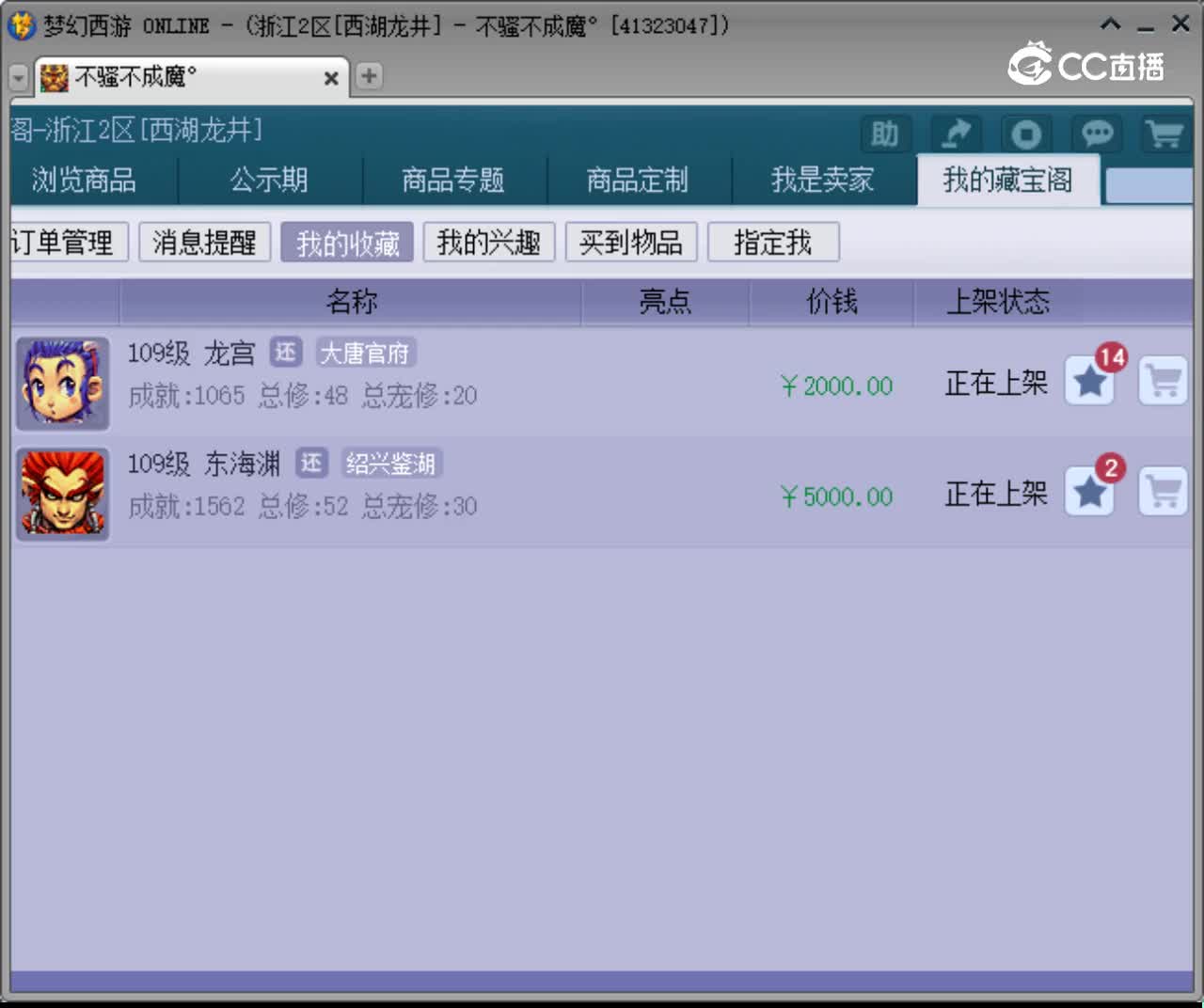Click the 还 badge on 龙宫 row
This screenshot has height=1008, width=1204.
[286, 353]
